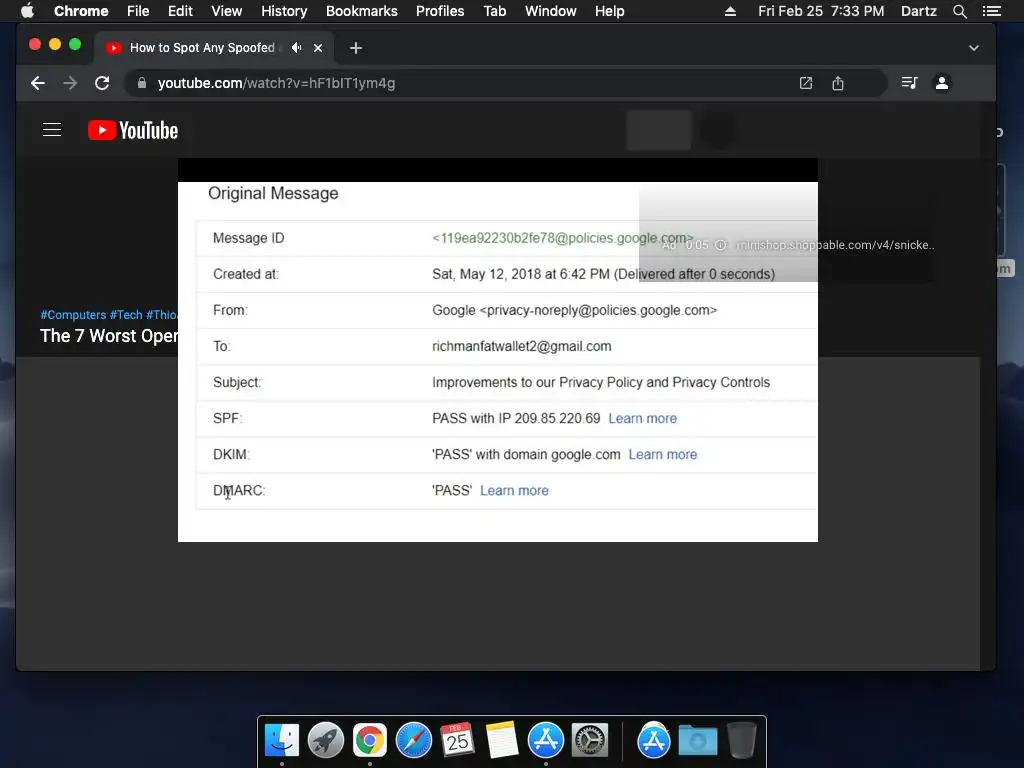Click the #Computers hashtag
Screen dimensions: 1024x768
(73, 314)
